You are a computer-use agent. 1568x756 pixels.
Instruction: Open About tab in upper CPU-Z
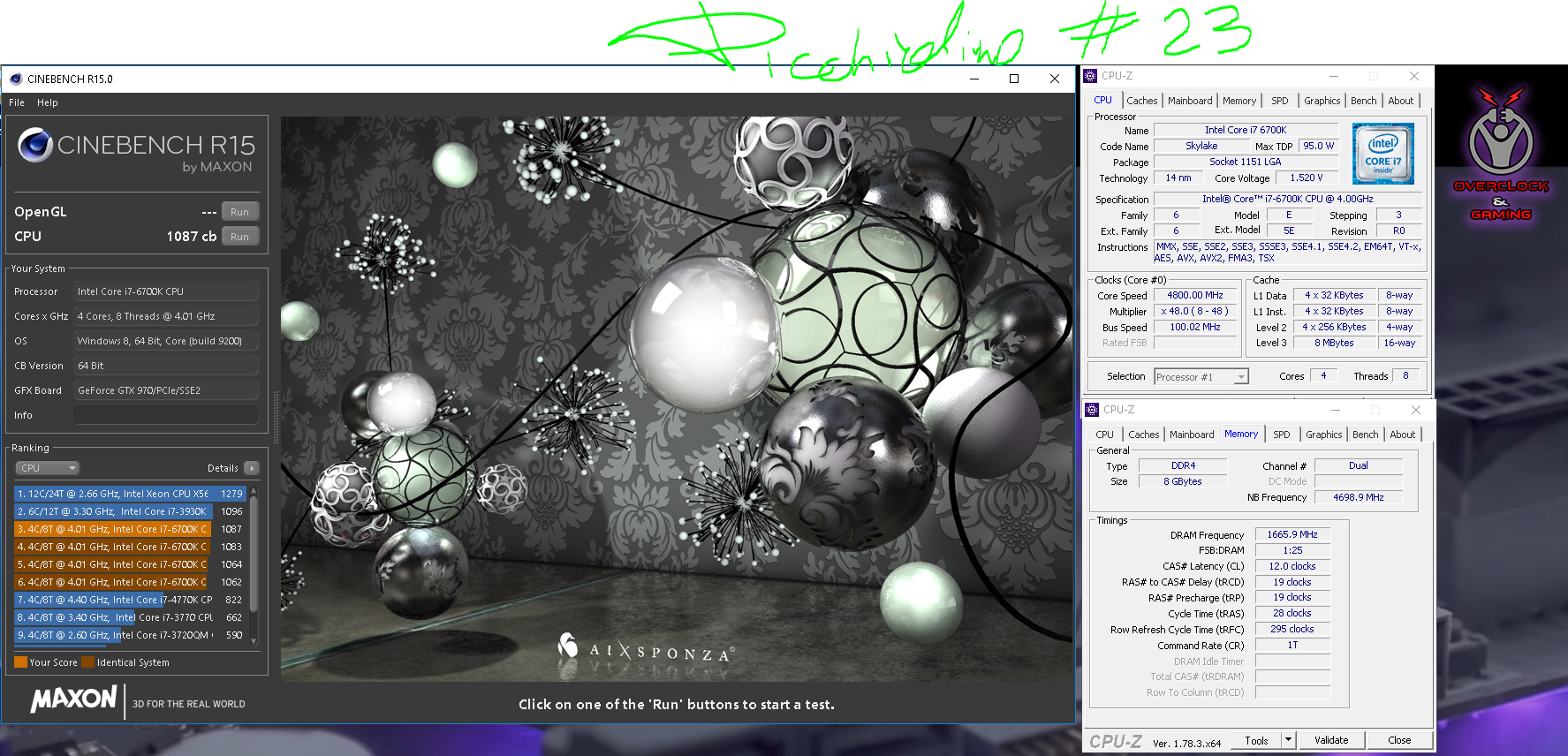click(x=1401, y=101)
